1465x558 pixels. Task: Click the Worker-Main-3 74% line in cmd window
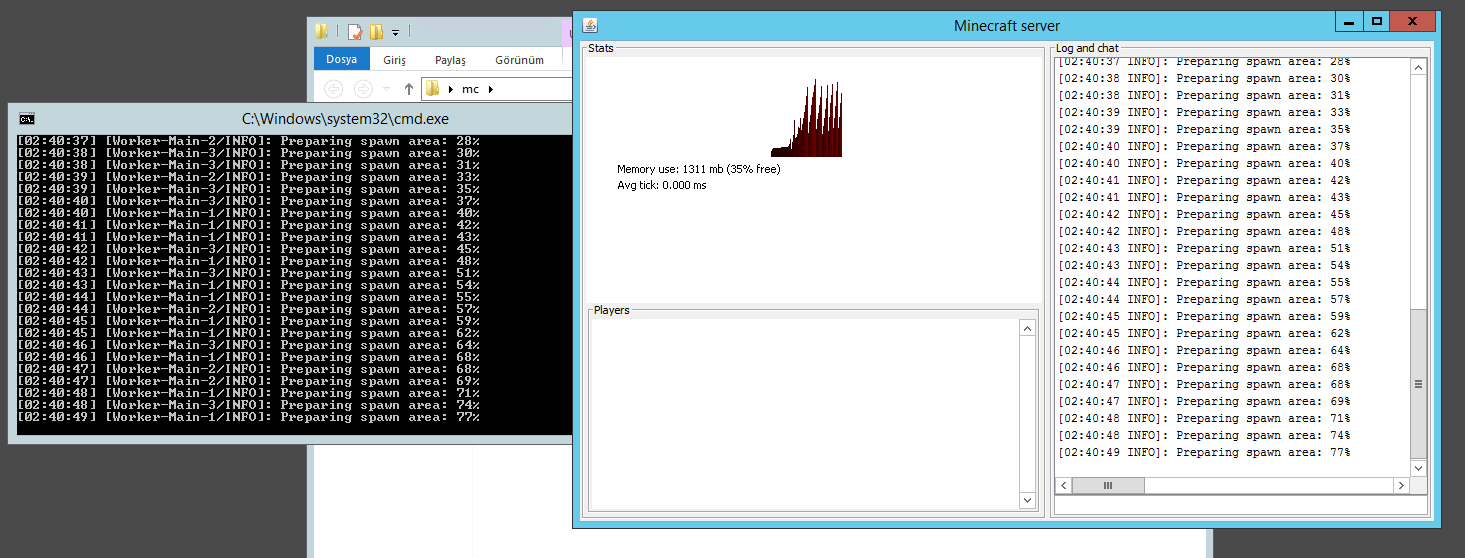(x=249, y=405)
